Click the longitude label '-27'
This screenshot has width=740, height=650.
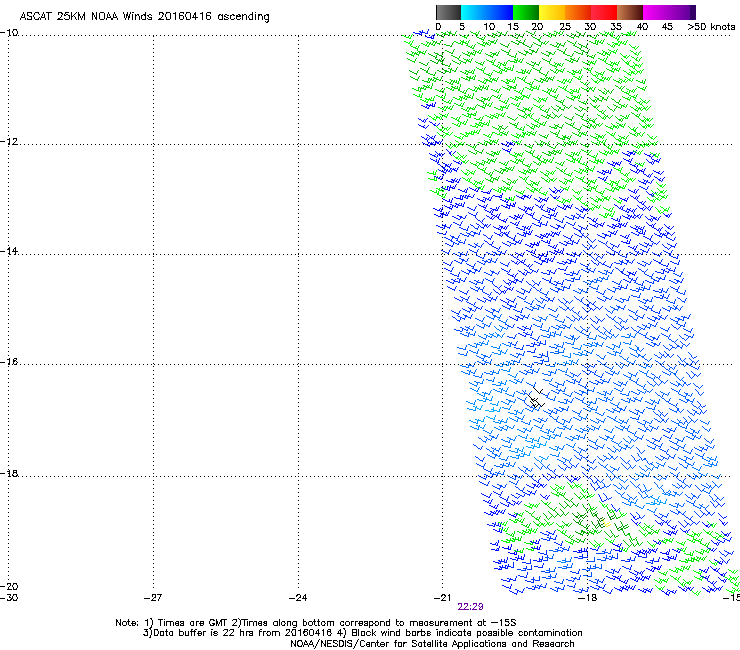pos(153,598)
